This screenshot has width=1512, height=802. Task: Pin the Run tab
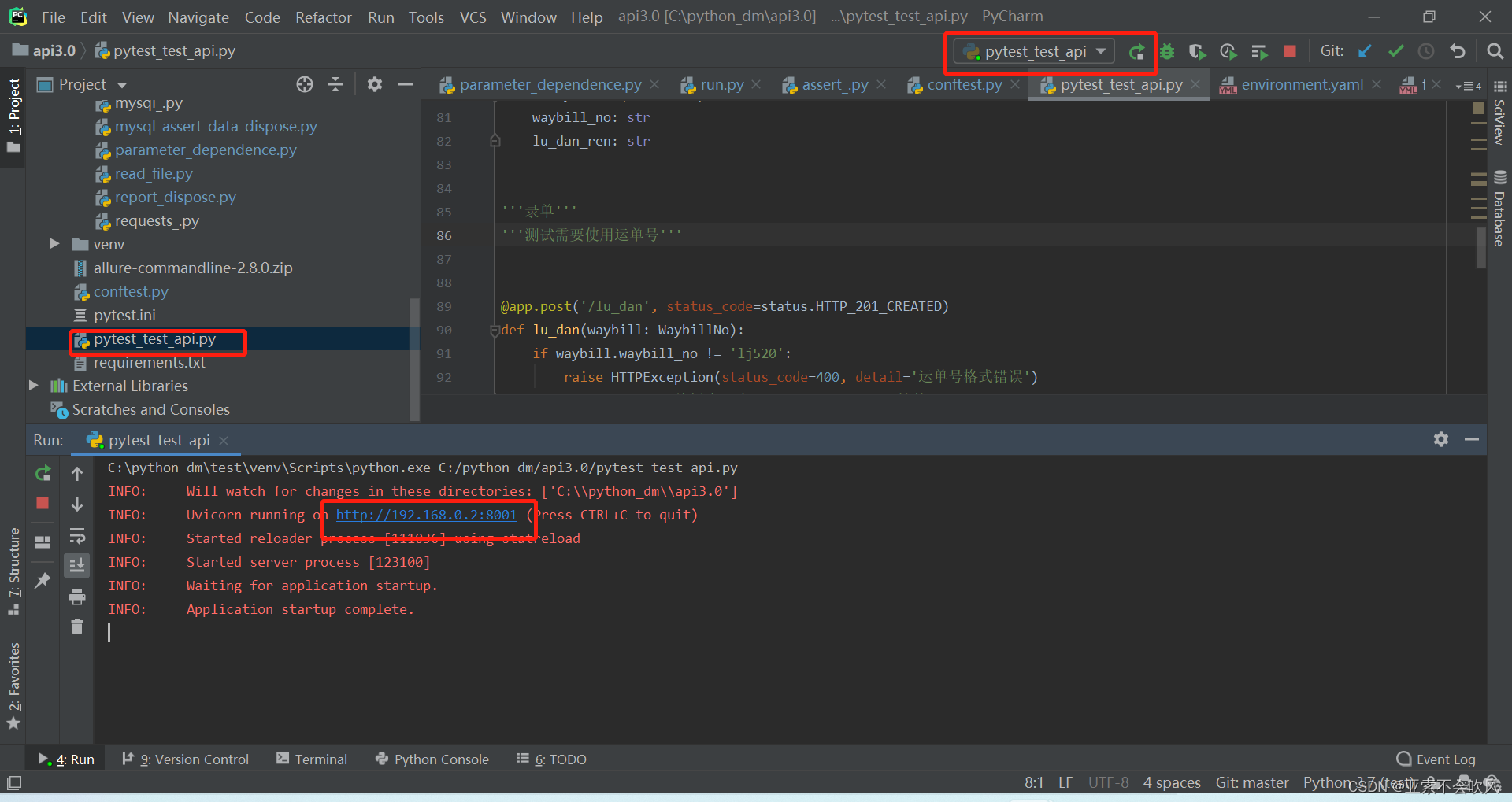[43, 581]
